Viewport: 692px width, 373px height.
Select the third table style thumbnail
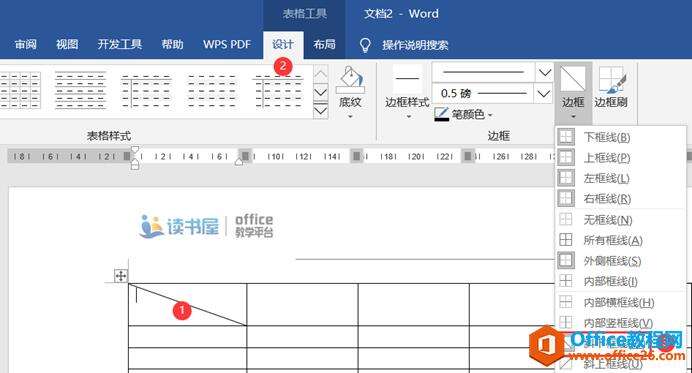[x=146, y=90]
